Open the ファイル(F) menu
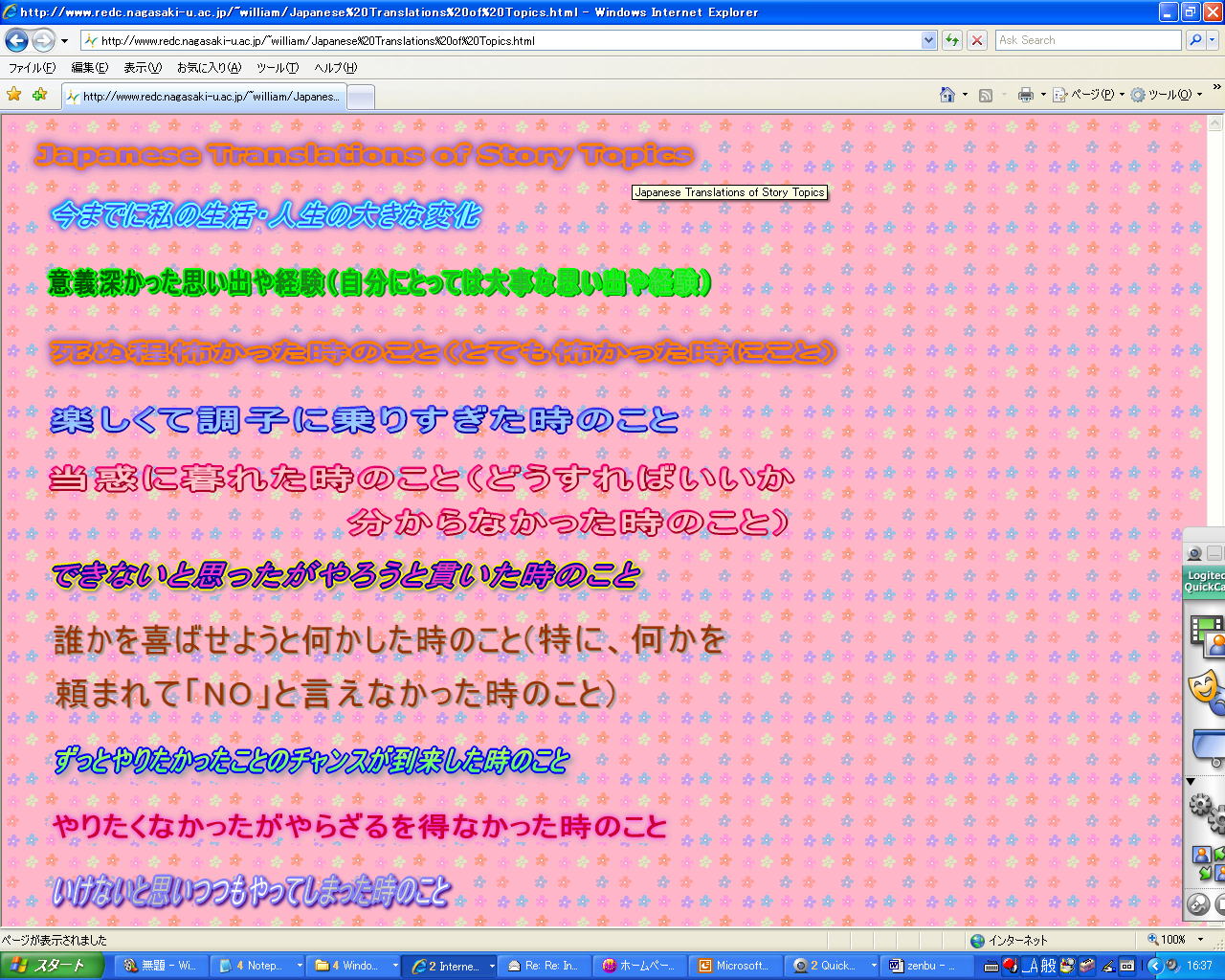Viewport: 1225px width, 980px height. tap(32, 68)
